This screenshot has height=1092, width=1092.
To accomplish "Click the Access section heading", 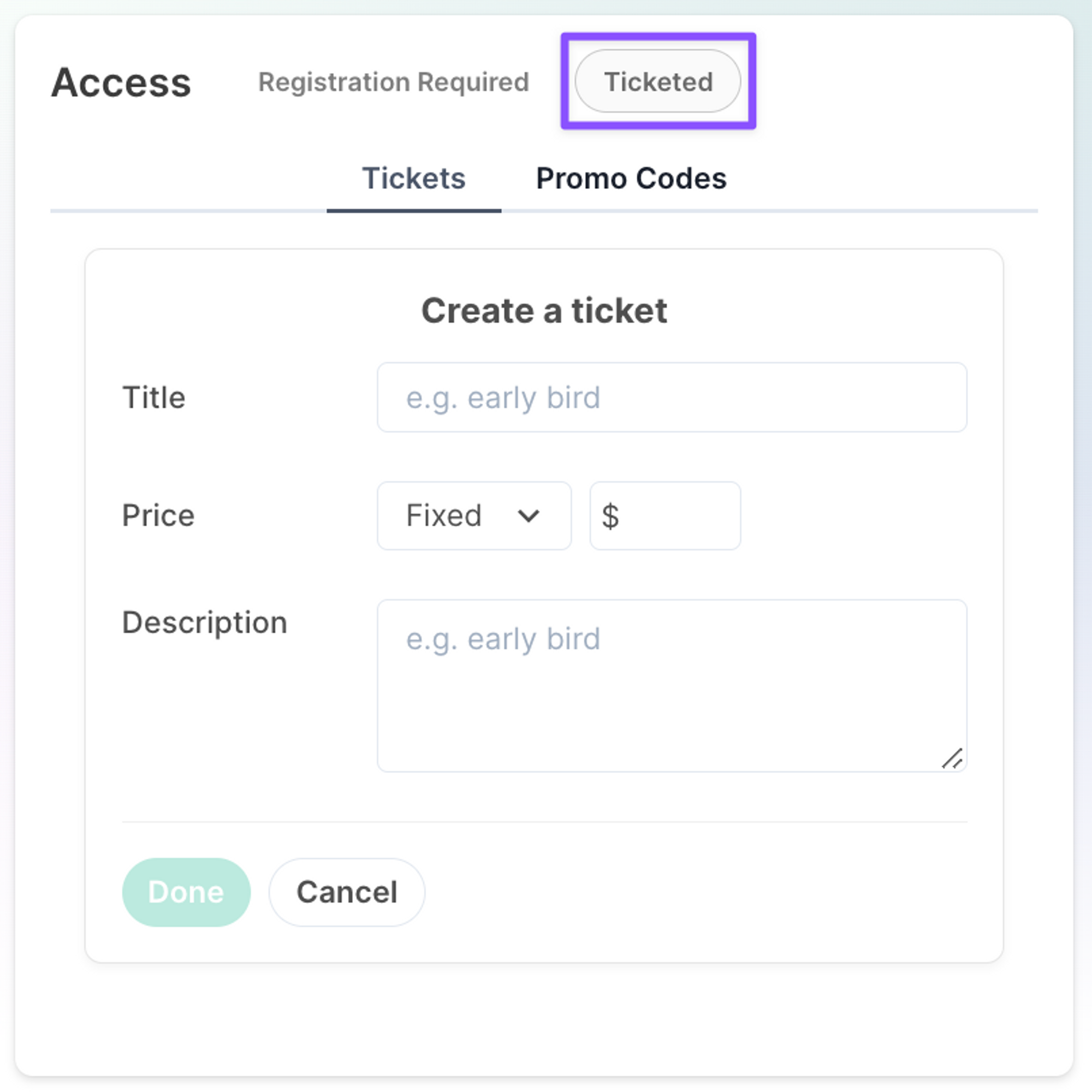I will pyautogui.click(x=121, y=82).
